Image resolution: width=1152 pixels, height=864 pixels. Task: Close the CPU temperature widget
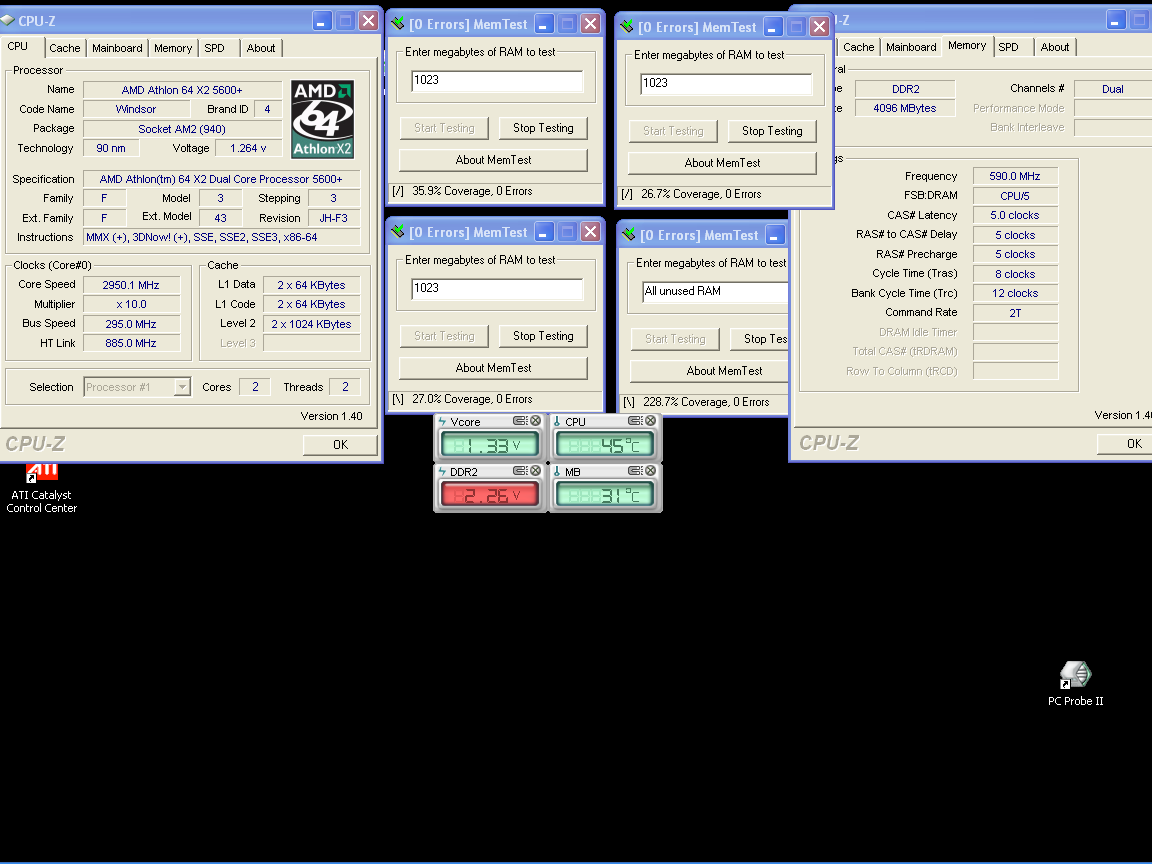point(650,421)
